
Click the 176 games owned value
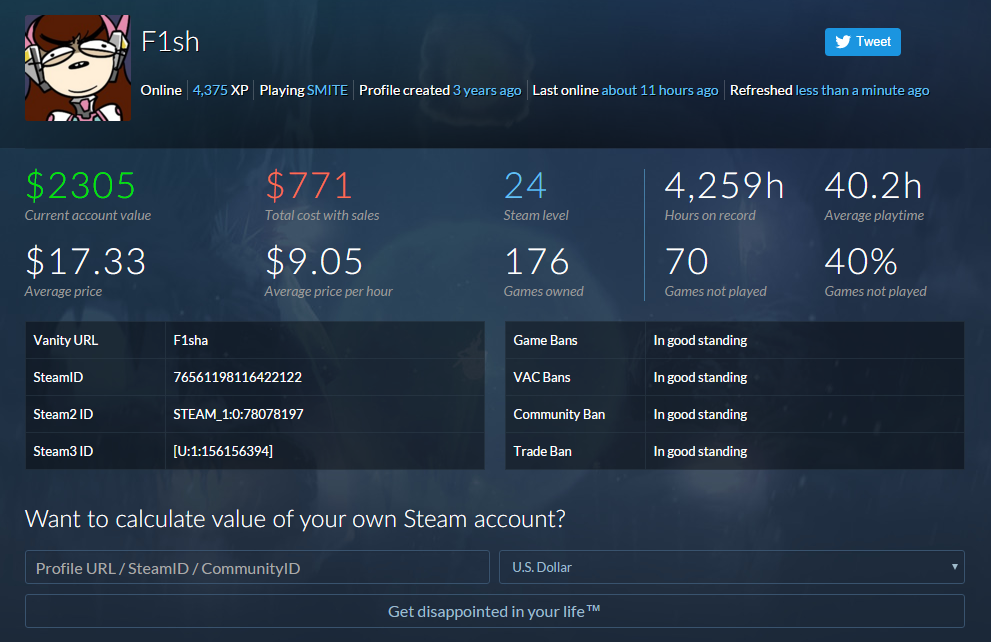pos(537,262)
